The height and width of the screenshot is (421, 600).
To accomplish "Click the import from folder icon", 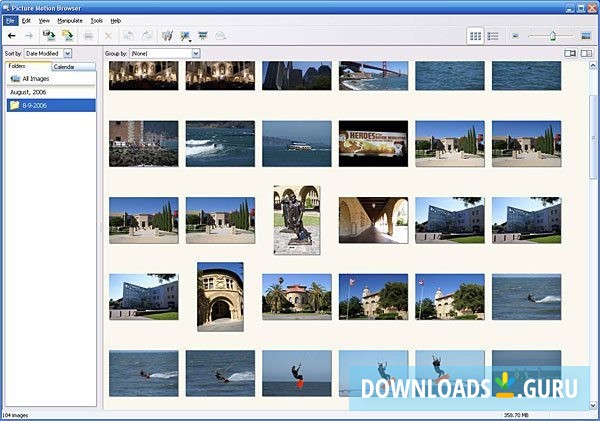I will click(67, 36).
